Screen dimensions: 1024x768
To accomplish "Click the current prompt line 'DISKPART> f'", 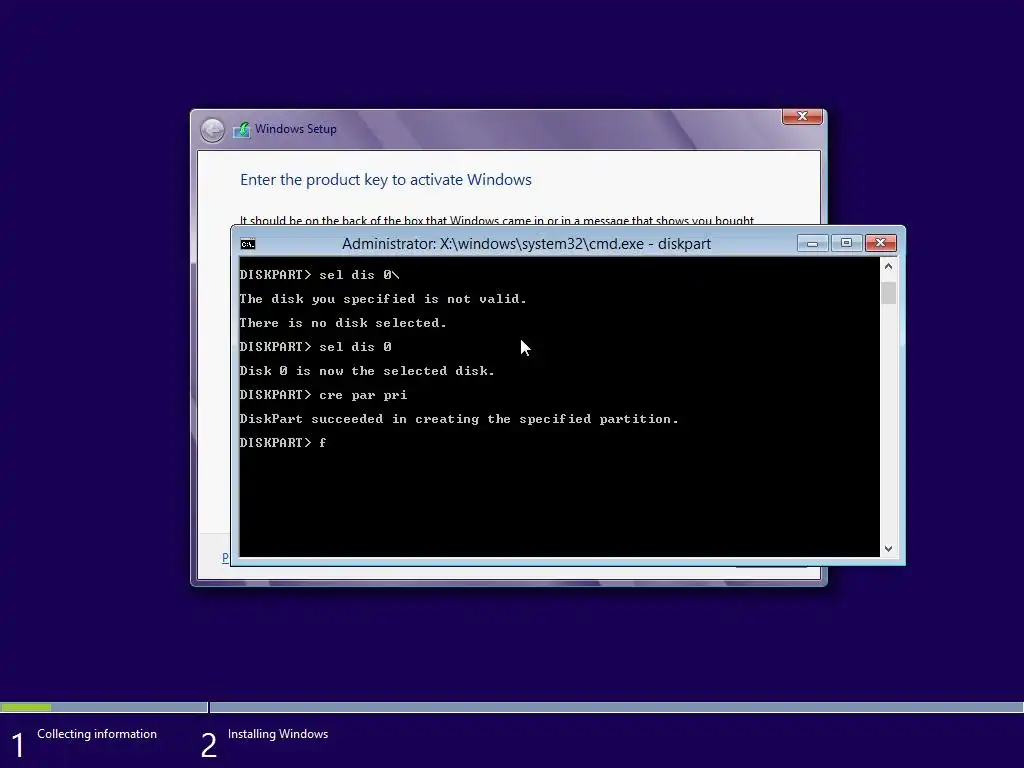I will tap(283, 443).
